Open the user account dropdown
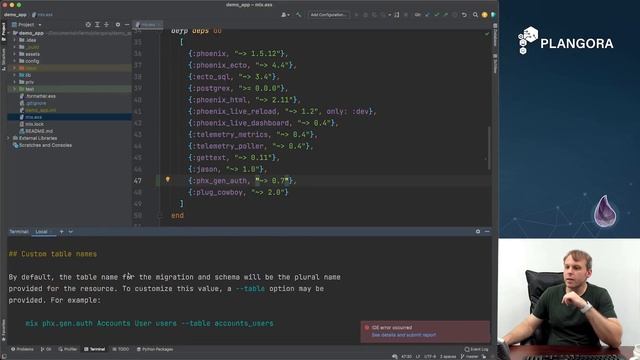This screenshot has height=360, width=640. pyautogui.click(x=285, y=15)
